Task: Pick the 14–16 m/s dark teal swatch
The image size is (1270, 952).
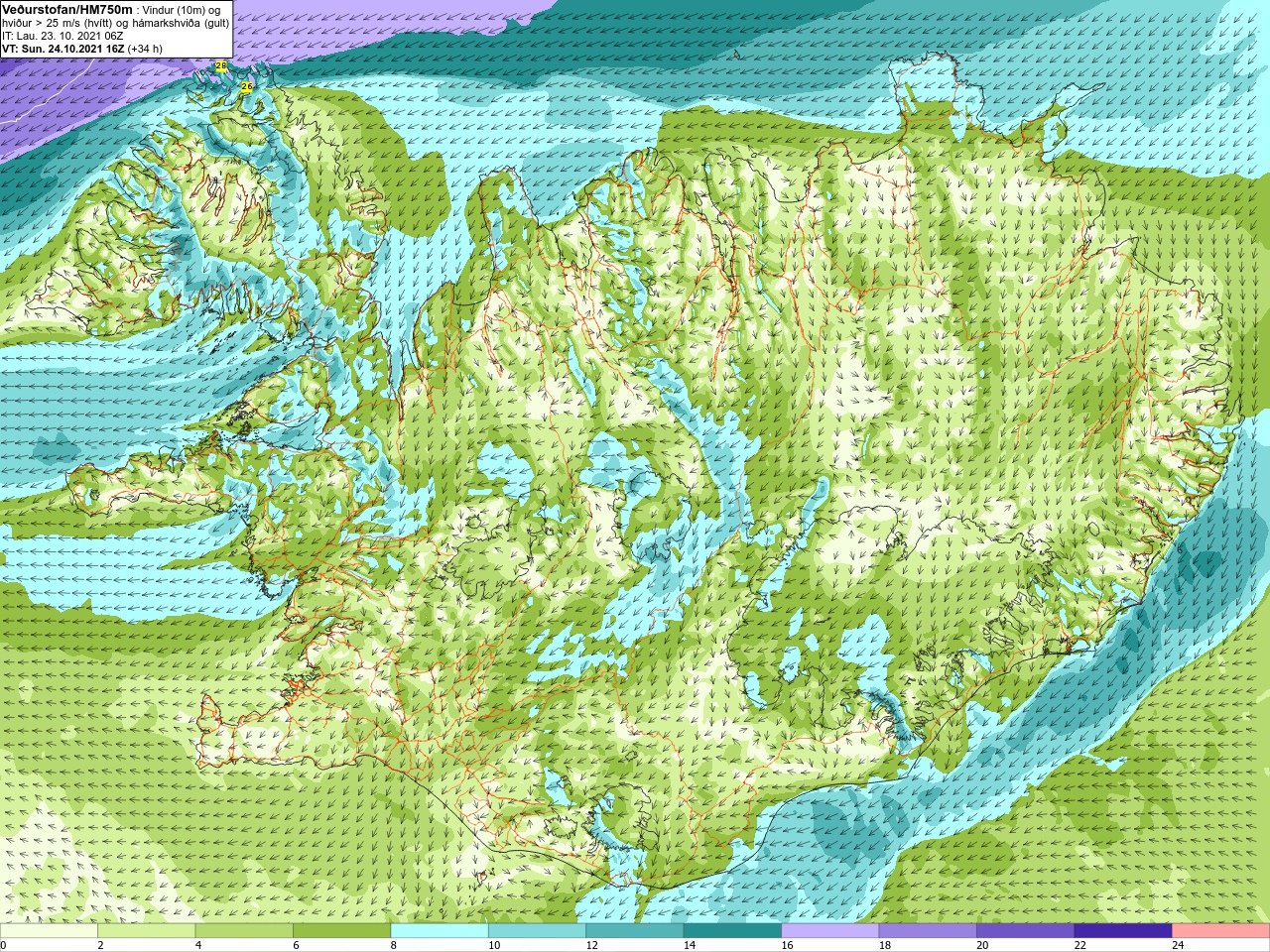Action: (x=732, y=931)
